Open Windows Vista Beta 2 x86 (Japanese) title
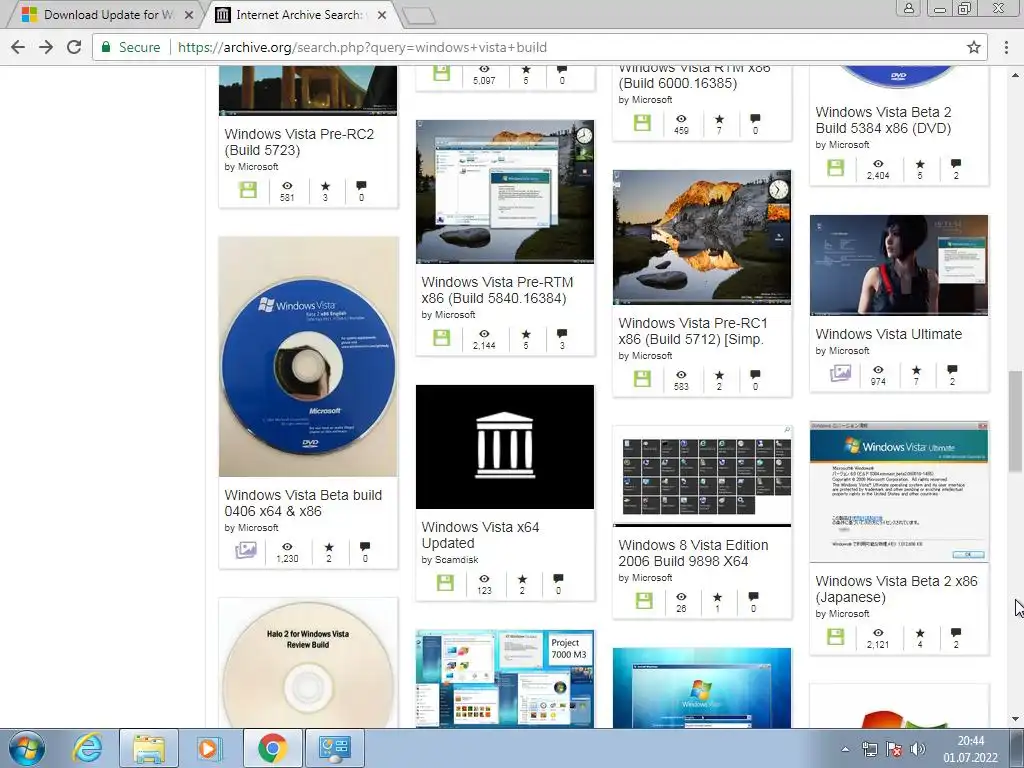 [x=896, y=589]
